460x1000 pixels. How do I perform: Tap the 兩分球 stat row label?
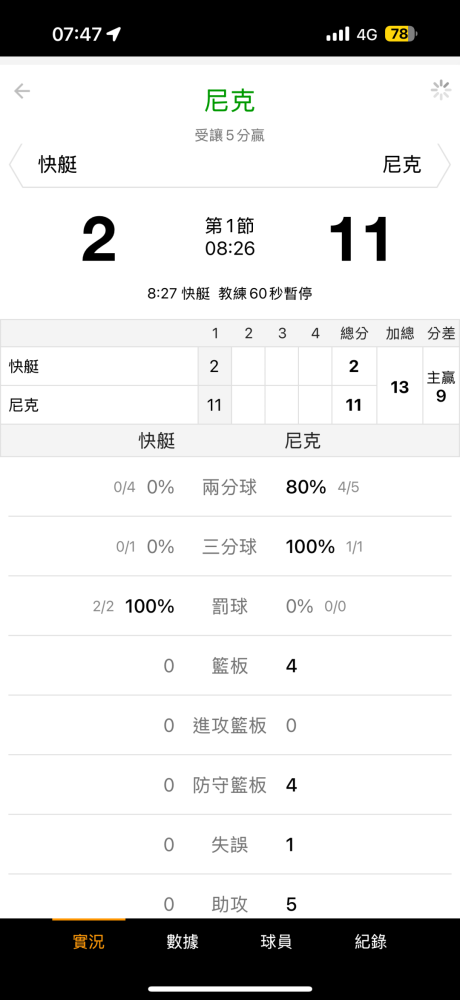230,488
